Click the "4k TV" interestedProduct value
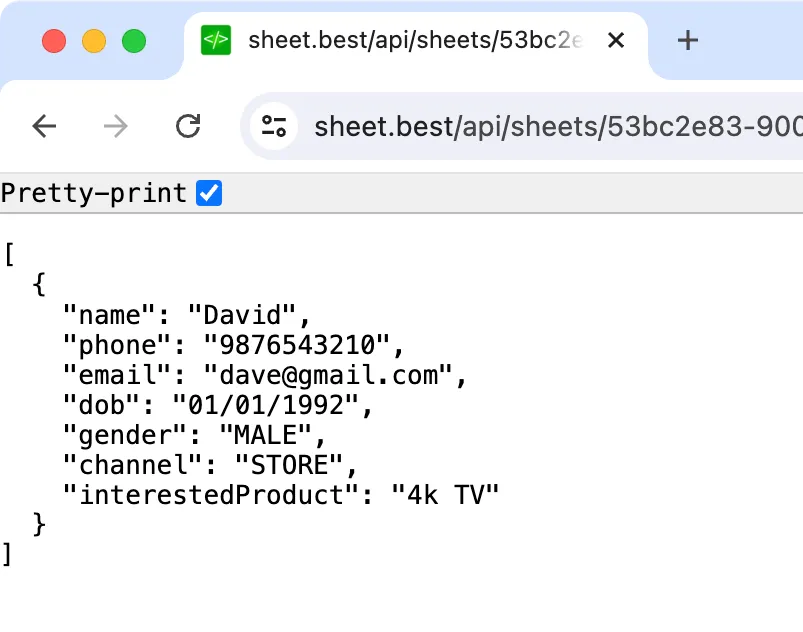This screenshot has width=803, height=632. [x=445, y=494]
